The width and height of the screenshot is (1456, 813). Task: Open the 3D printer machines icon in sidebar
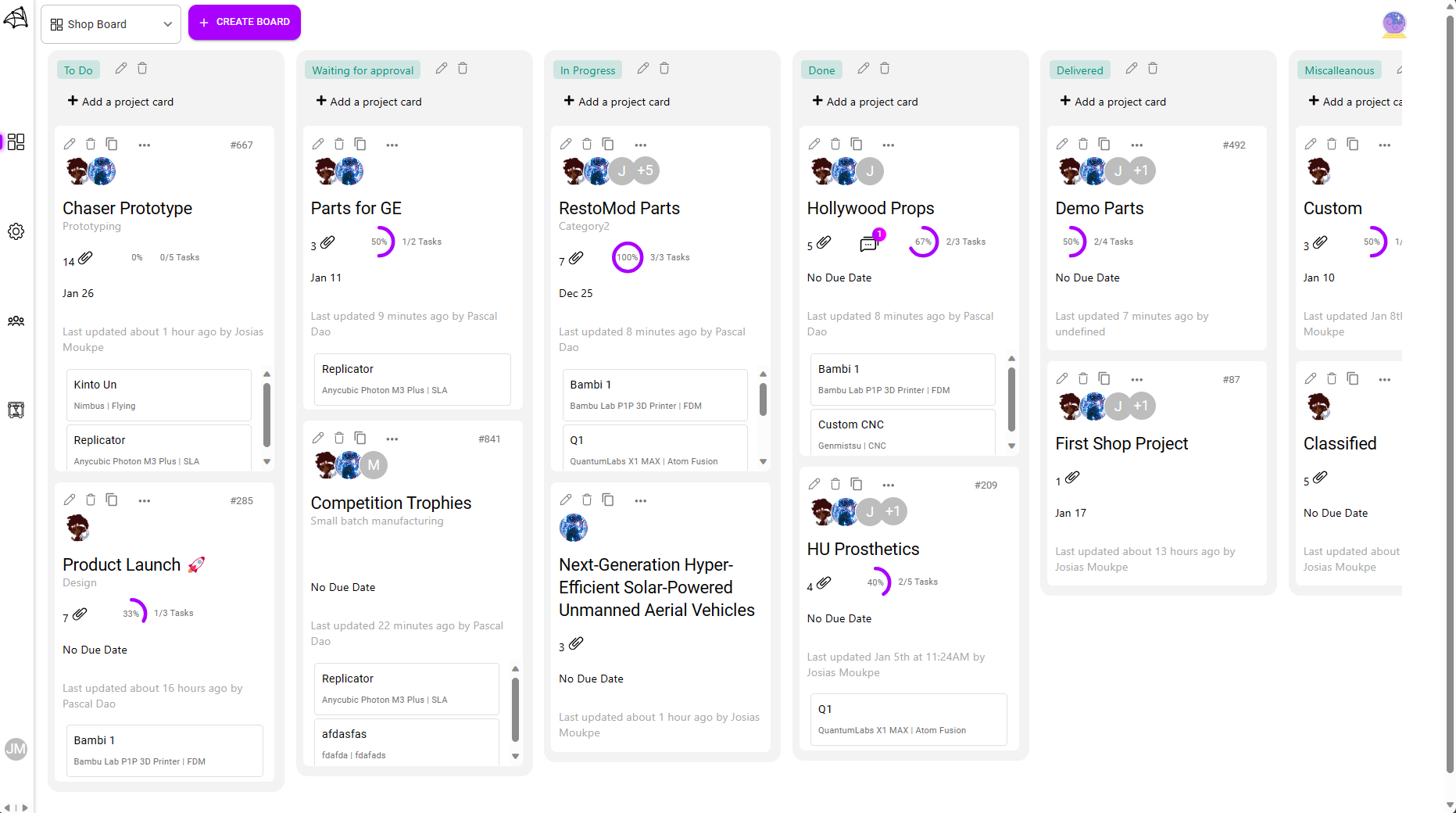click(x=16, y=410)
